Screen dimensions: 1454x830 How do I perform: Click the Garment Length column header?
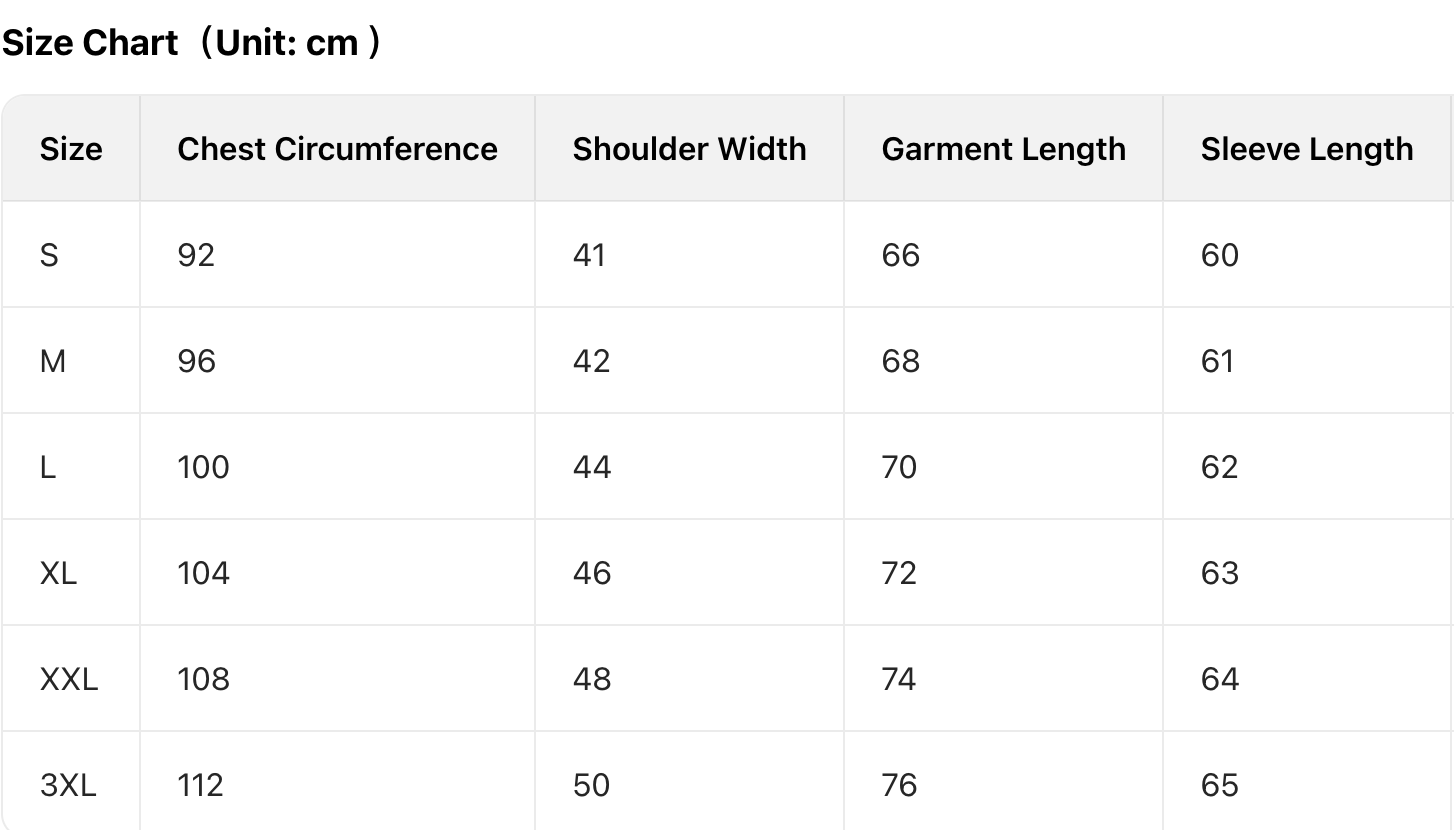1003,149
